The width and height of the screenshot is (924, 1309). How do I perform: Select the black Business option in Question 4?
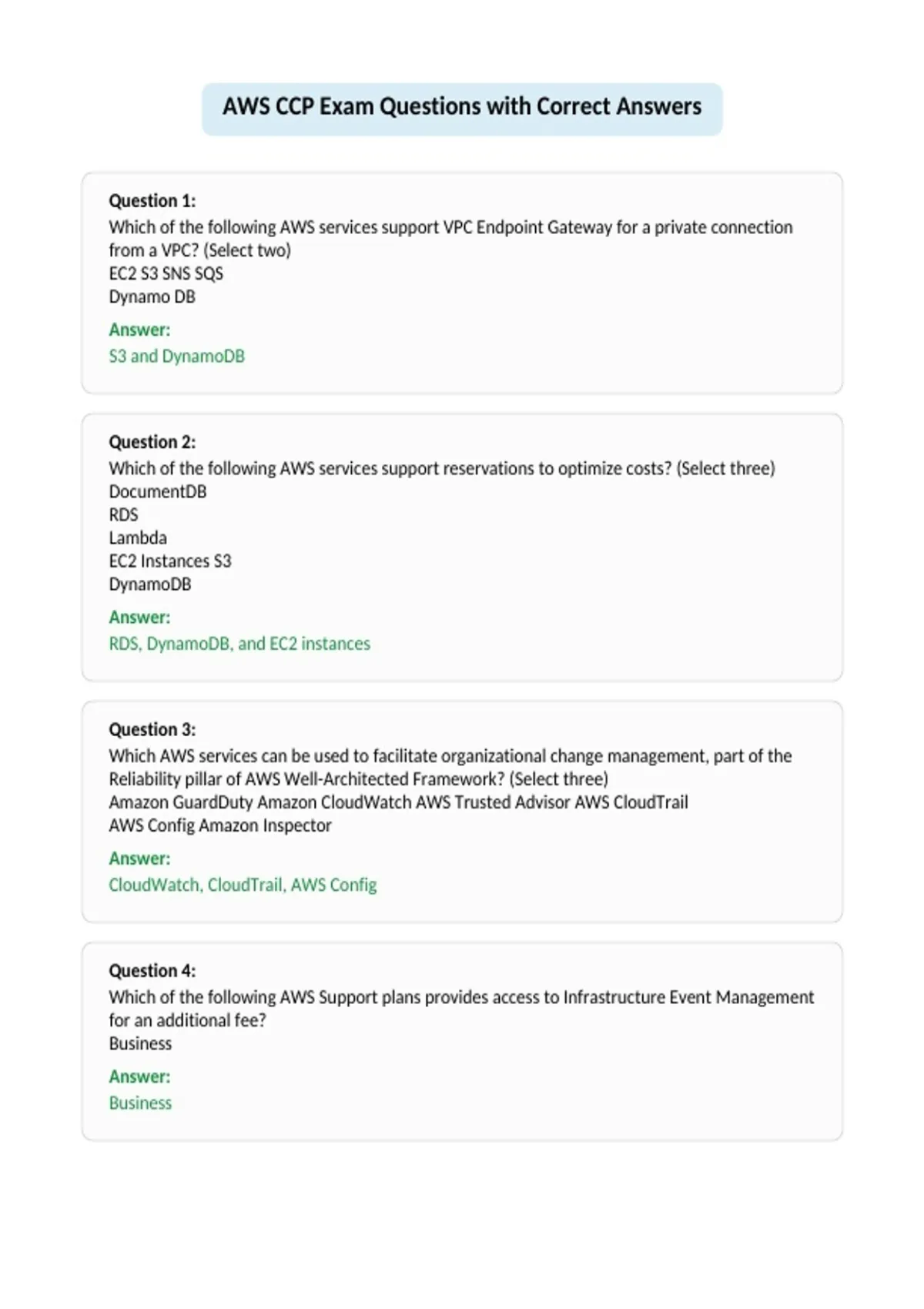140,1044
